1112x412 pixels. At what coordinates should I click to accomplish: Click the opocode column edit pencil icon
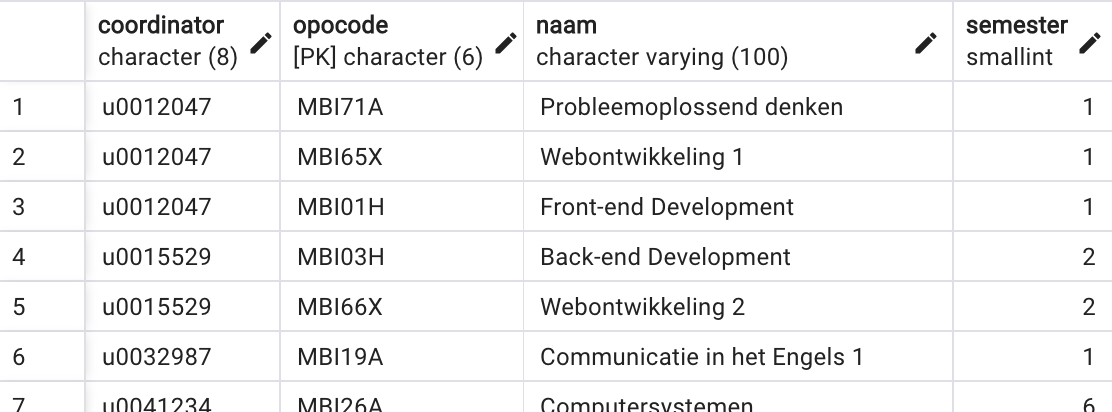(x=506, y=43)
